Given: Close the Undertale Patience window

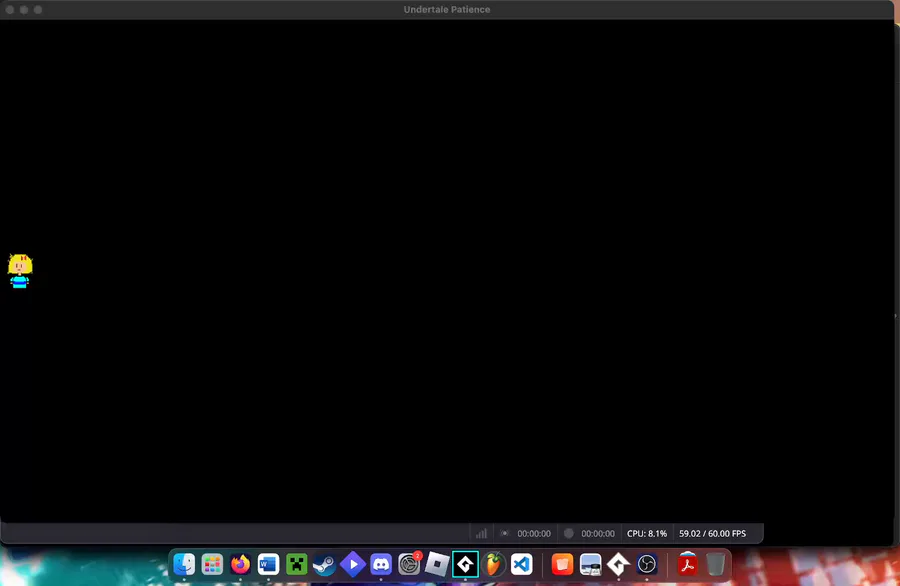Looking at the screenshot, I should tap(10, 10).
